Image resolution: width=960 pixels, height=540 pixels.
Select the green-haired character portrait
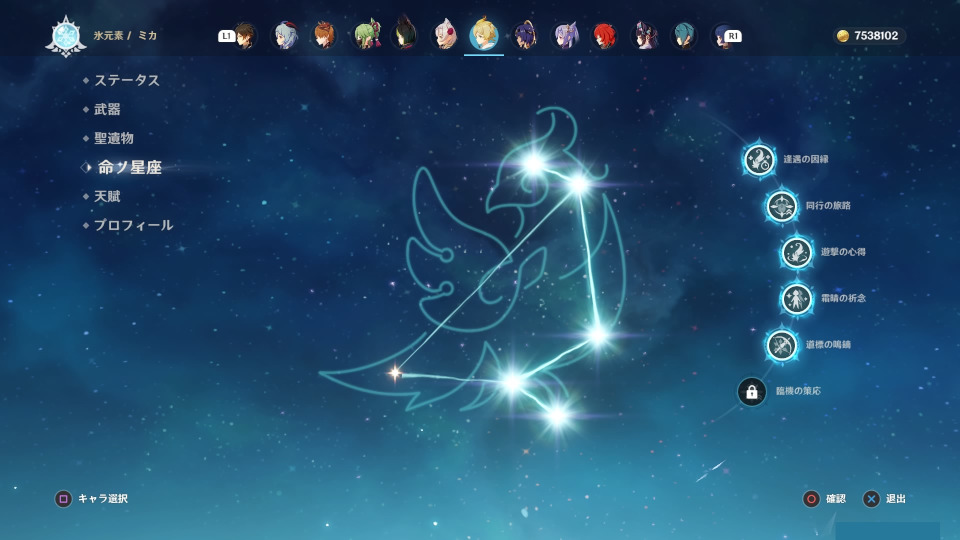click(366, 36)
